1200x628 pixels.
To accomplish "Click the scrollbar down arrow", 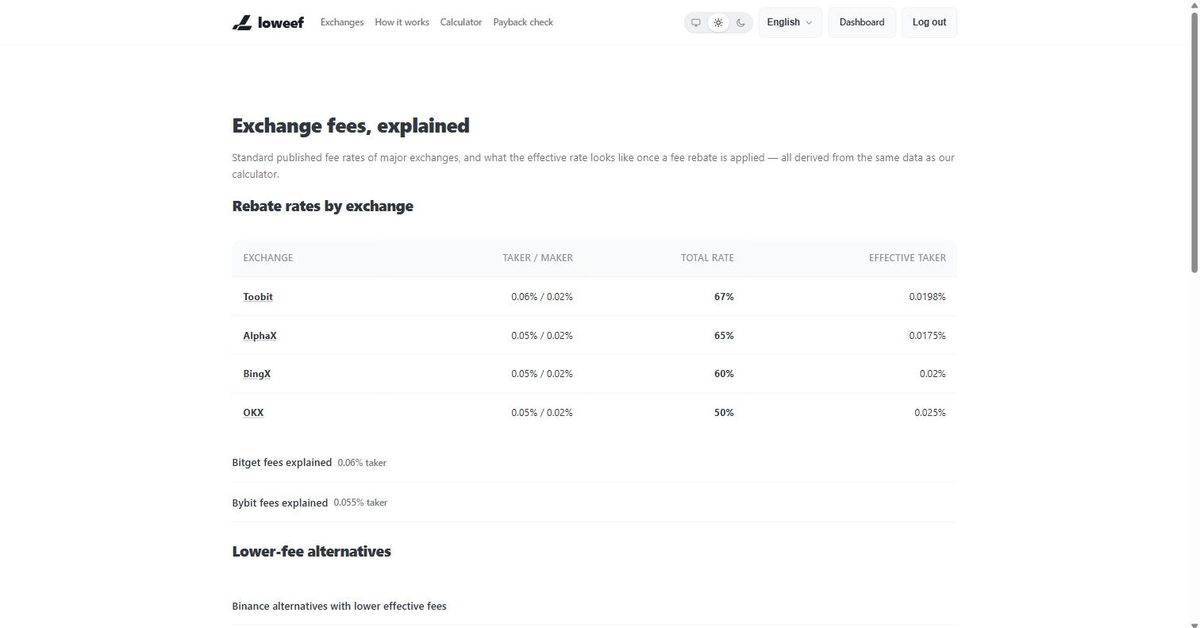I will click(1194, 623).
